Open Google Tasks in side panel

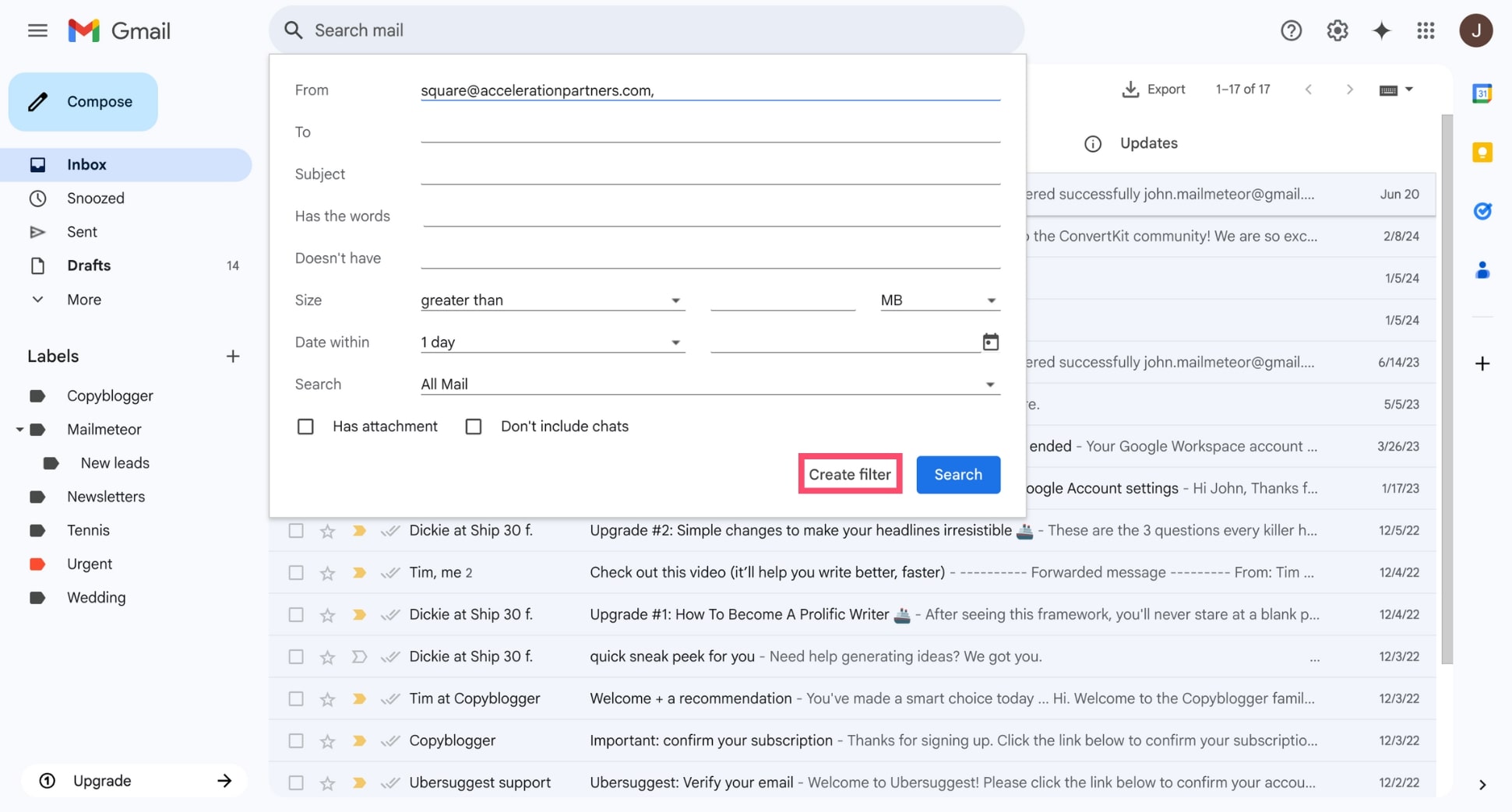[x=1482, y=211]
